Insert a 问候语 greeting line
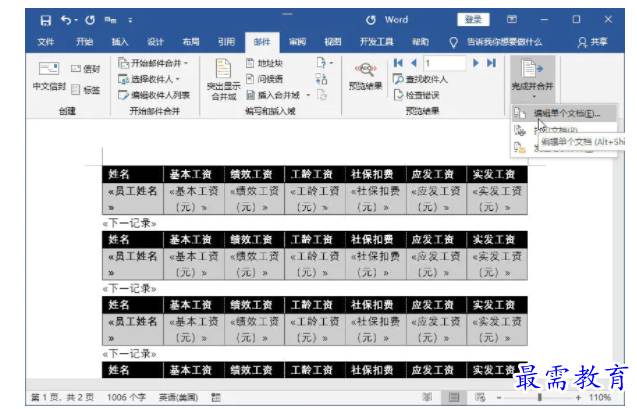 click(264, 79)
